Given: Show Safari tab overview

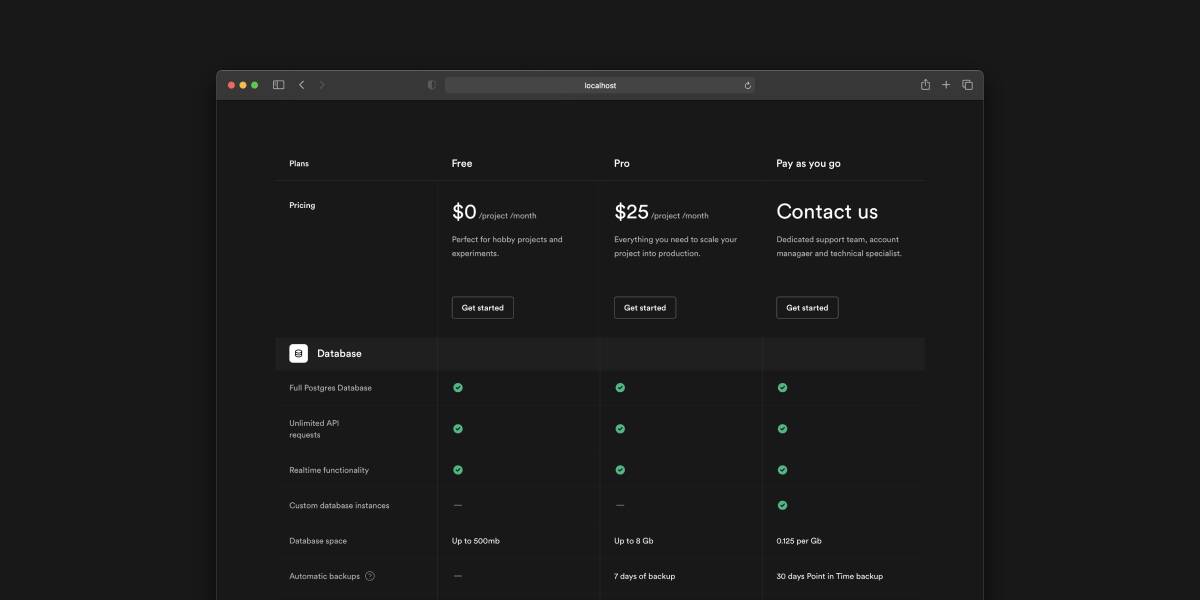Looking at the screenshot, I should click(x=967, y=85).
